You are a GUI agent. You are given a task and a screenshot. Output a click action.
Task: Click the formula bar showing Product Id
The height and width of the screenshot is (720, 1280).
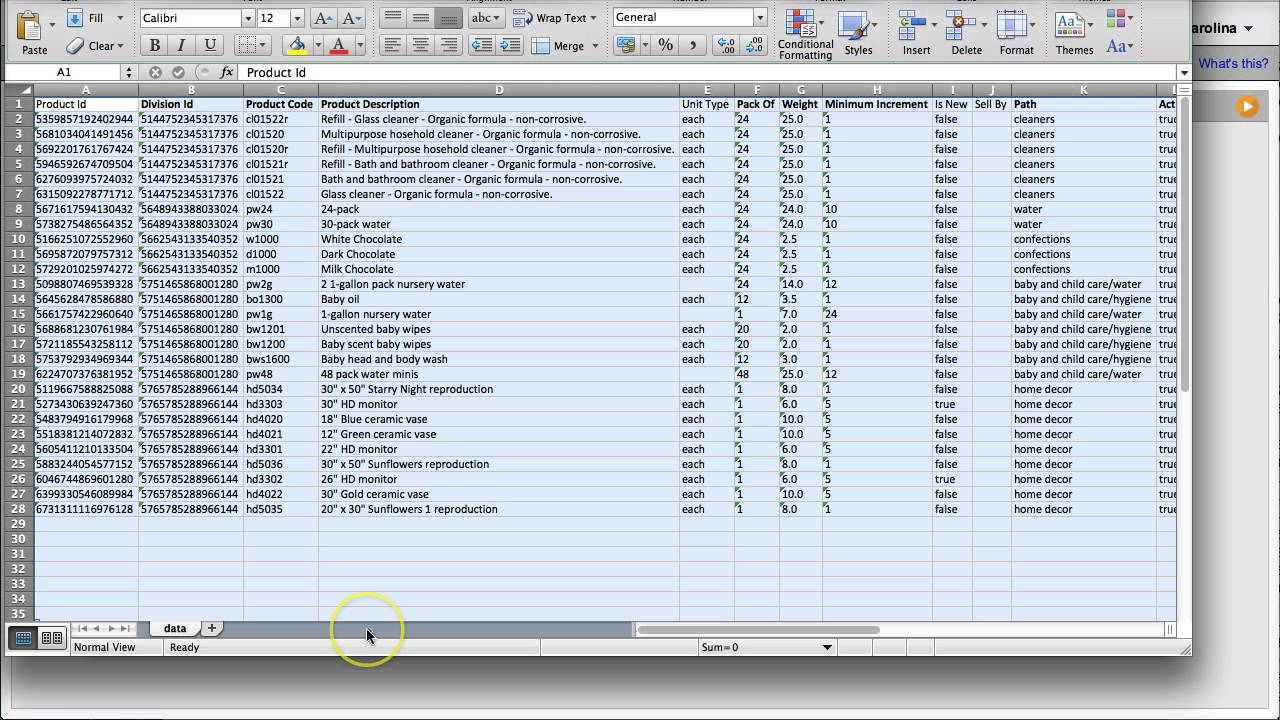coord(708,72)
